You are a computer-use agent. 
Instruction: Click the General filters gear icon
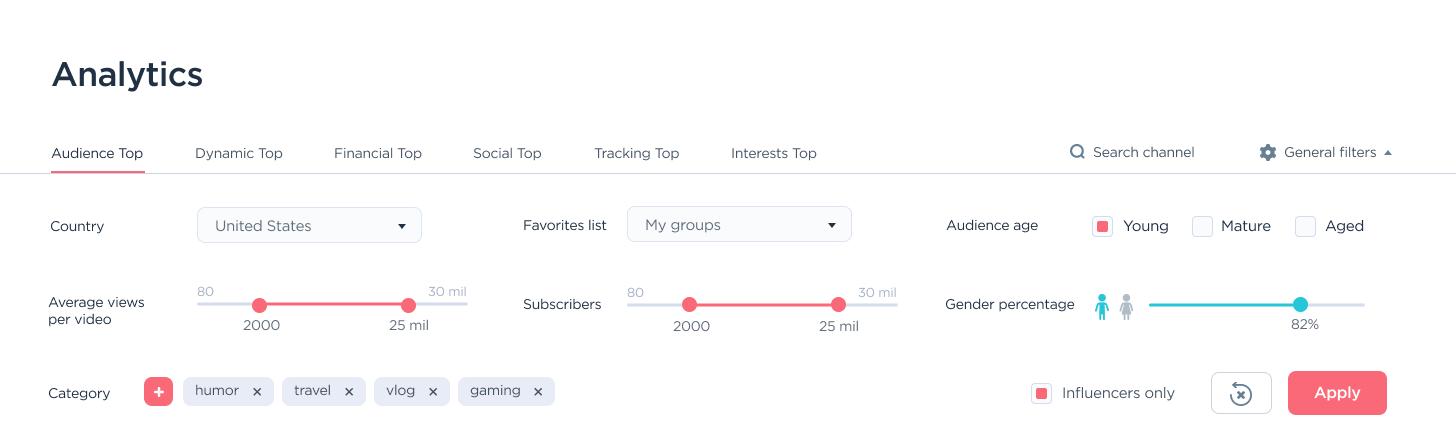pyautogui.click(x=1268, y=153)
